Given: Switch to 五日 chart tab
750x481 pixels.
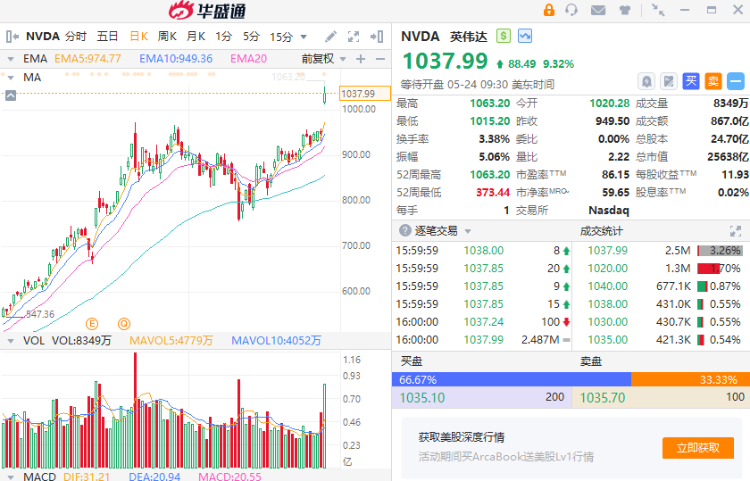Looking at the screenshot, I should [107, 36].
